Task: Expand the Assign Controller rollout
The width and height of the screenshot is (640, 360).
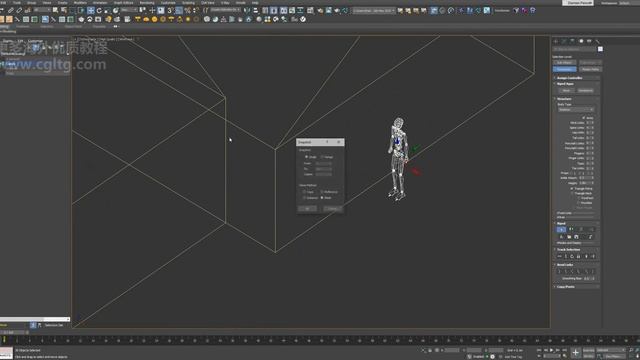Action: (570, 78)
